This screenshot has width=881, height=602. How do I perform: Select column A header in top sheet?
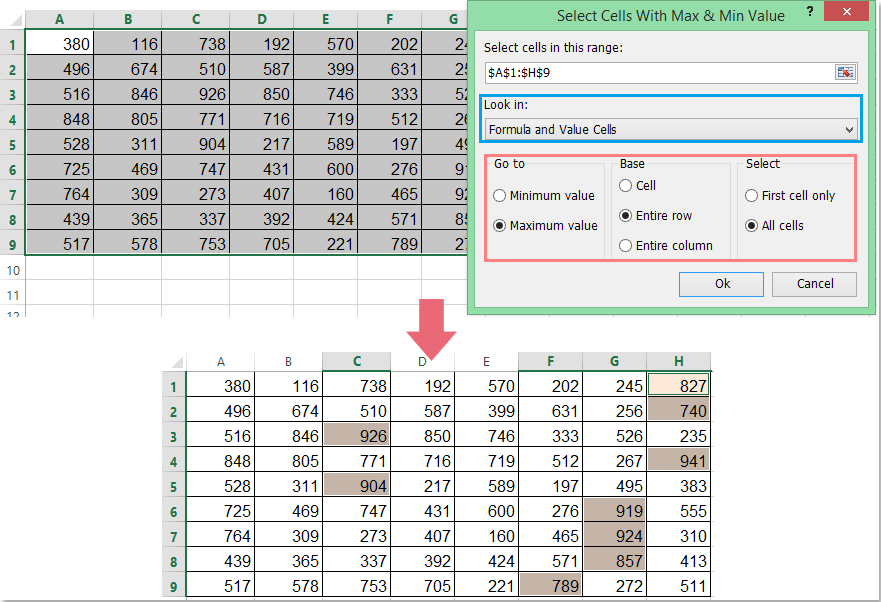click(60, 18)
